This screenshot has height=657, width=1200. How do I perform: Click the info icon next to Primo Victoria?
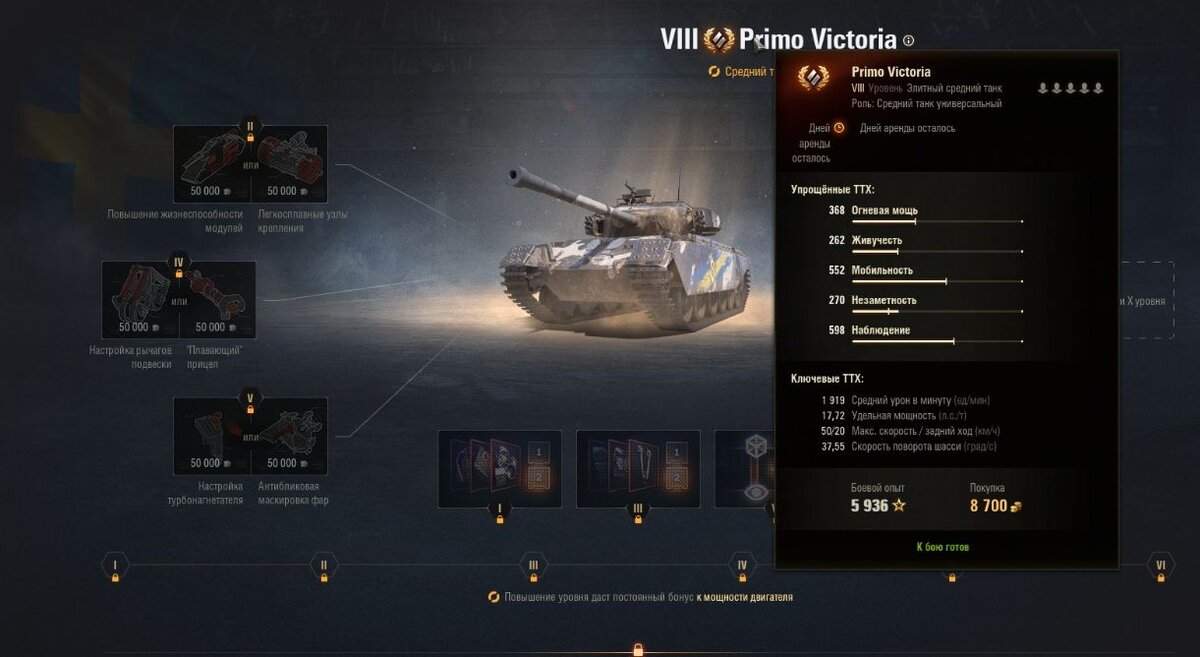(908, 41)
